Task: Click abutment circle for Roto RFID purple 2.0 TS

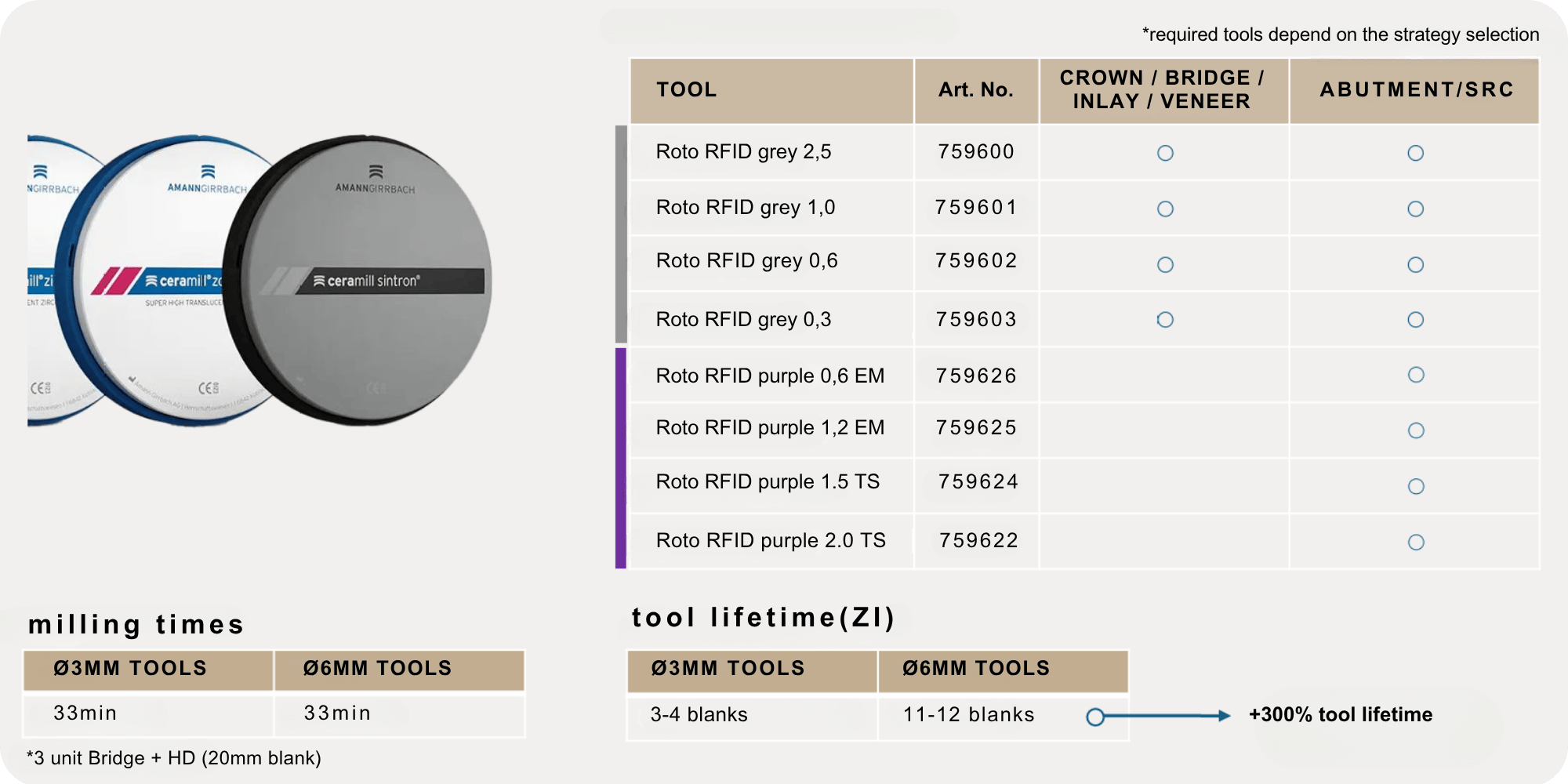Action: [x=1416, y=542]
